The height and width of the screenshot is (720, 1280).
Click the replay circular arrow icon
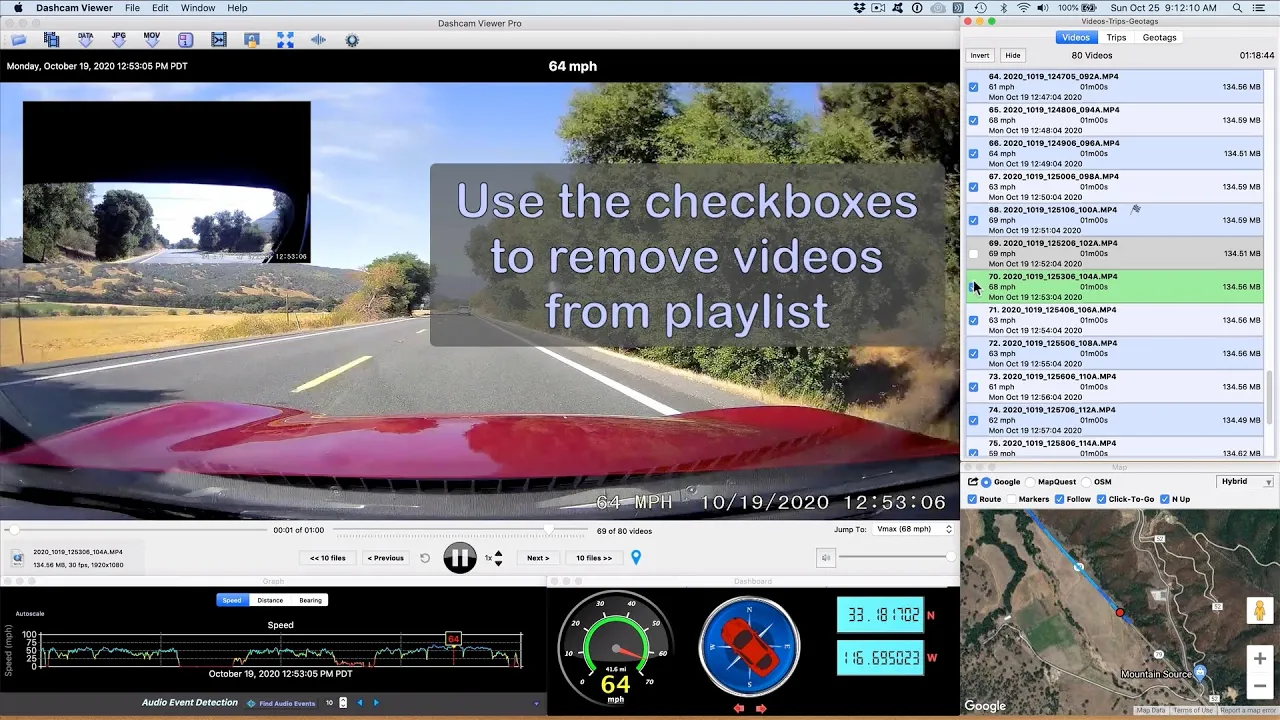pos(425,558)
